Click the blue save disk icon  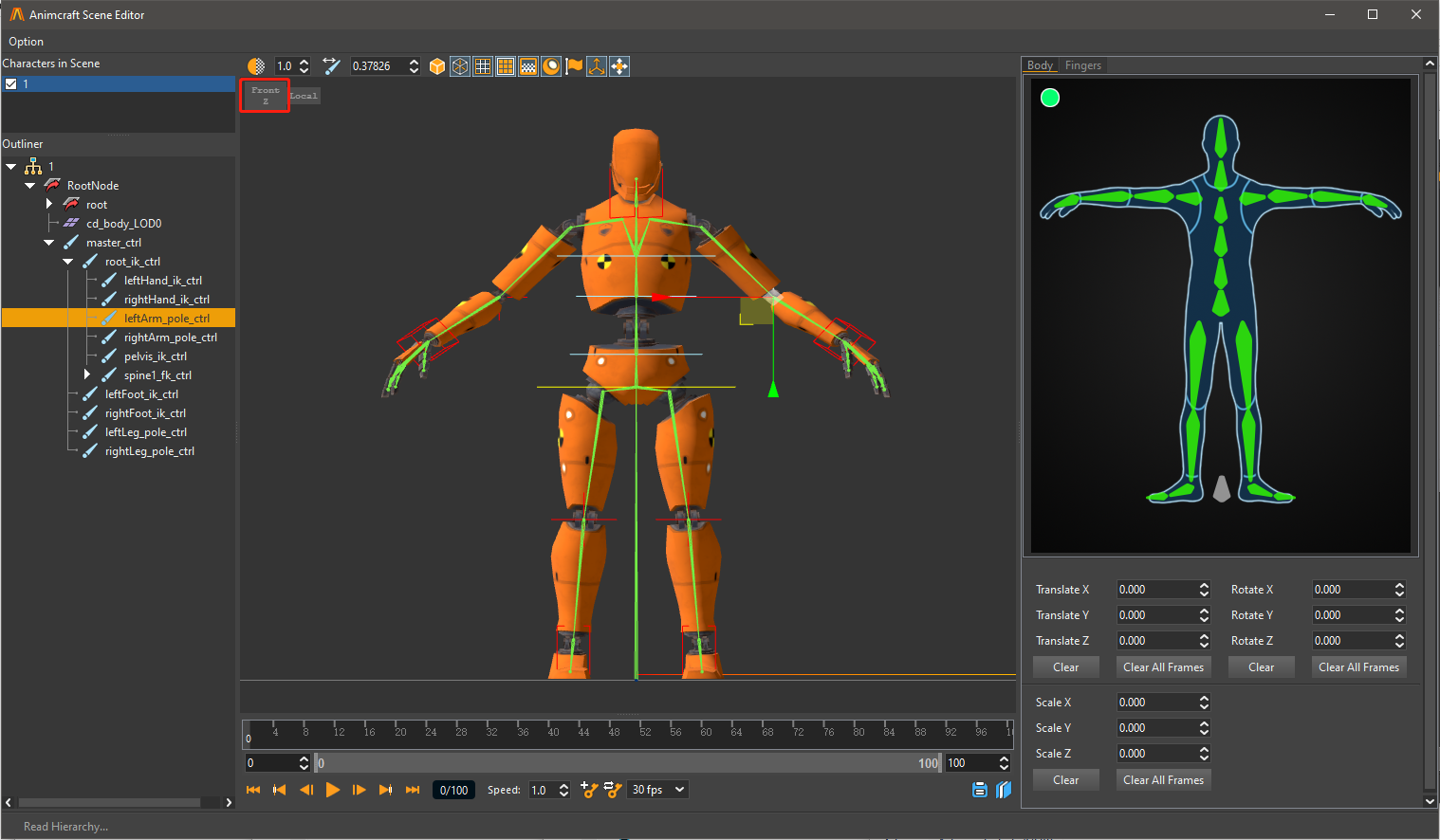980,790
